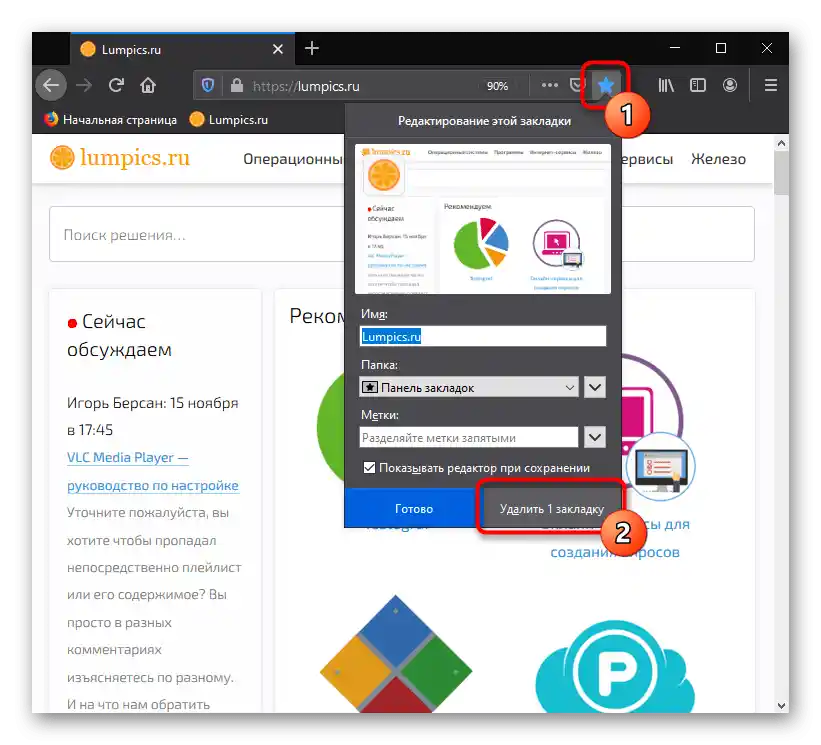Click the 90% zoom level indicator
The height and width of the screenshot is (745, 821).
pyautogui.click(x=497, y=86)
